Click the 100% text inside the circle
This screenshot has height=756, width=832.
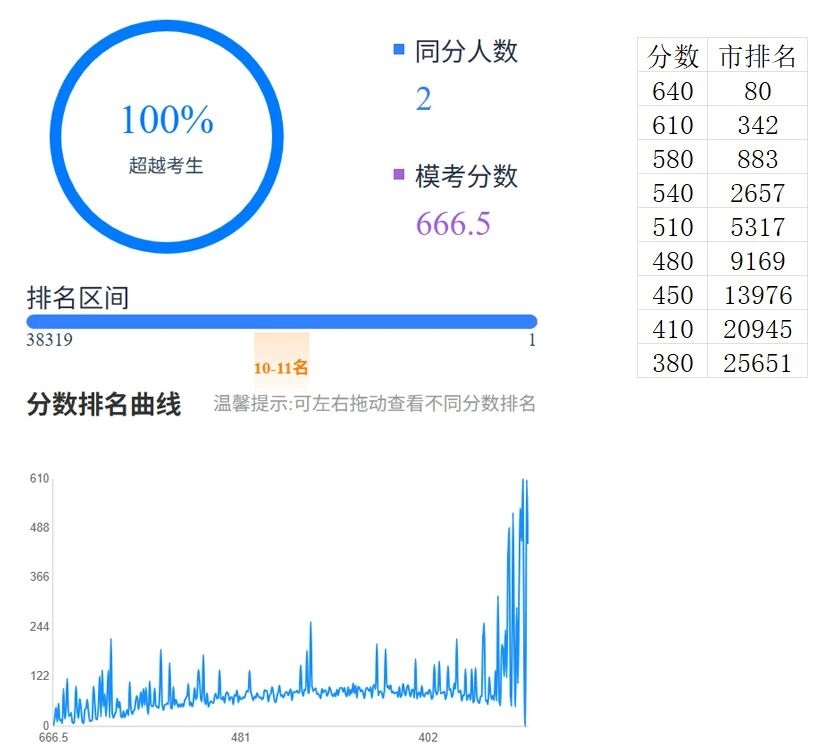coord(167,120)
